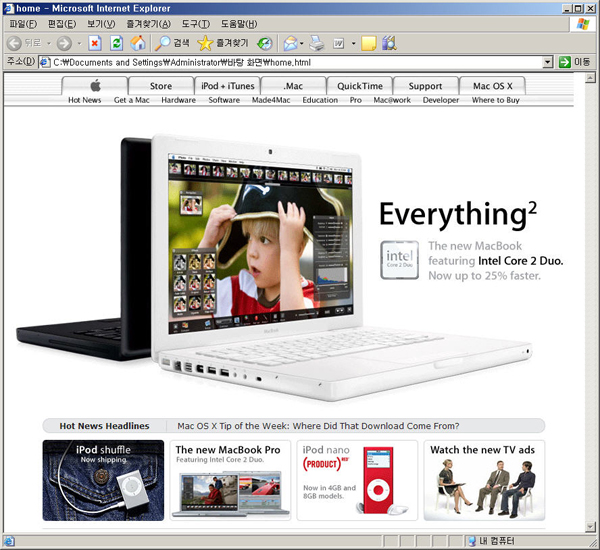Image resolution: width=600 pixels, height=550 pixels.
Task: Click the Everything headline text
Action: pos(458,215)
